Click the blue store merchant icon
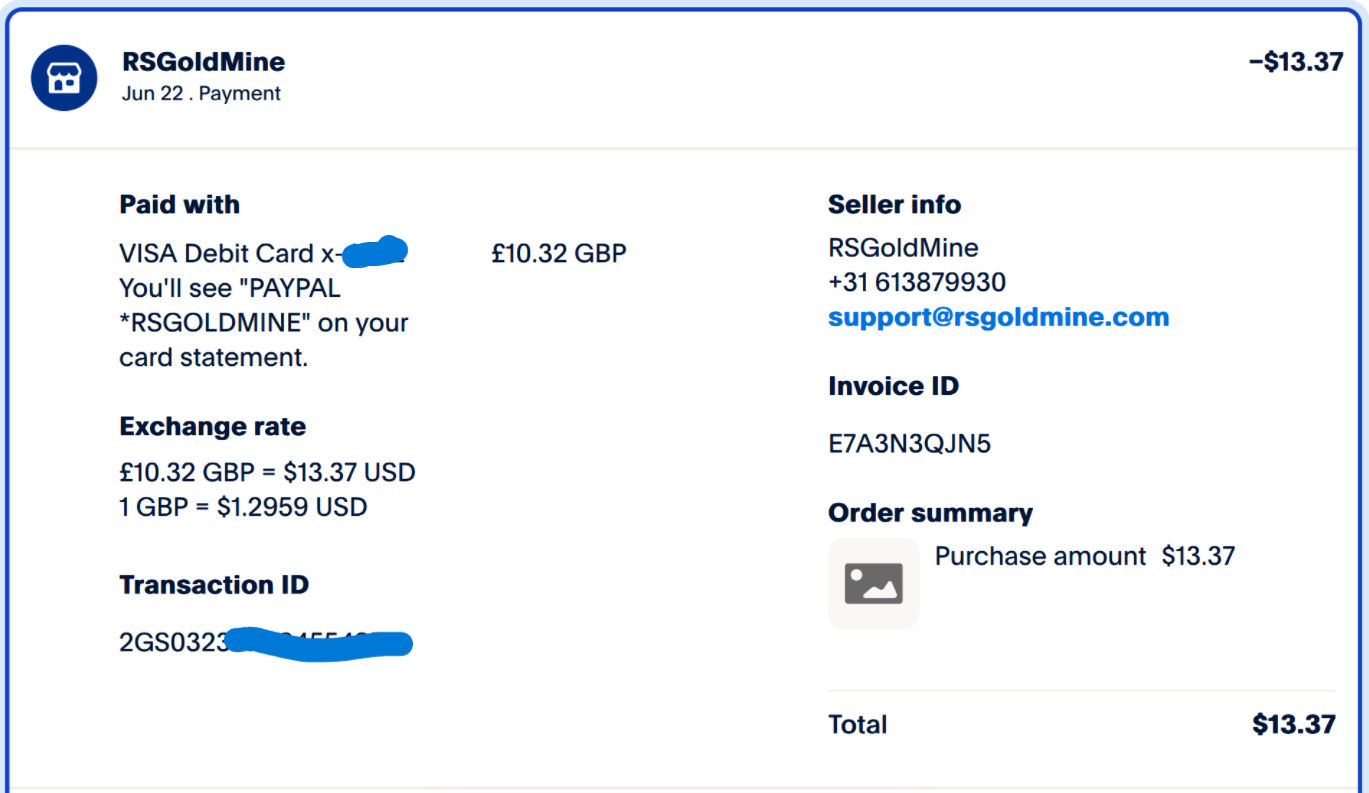Viewport: 1369px width, 793px height. tap(64, 77)
